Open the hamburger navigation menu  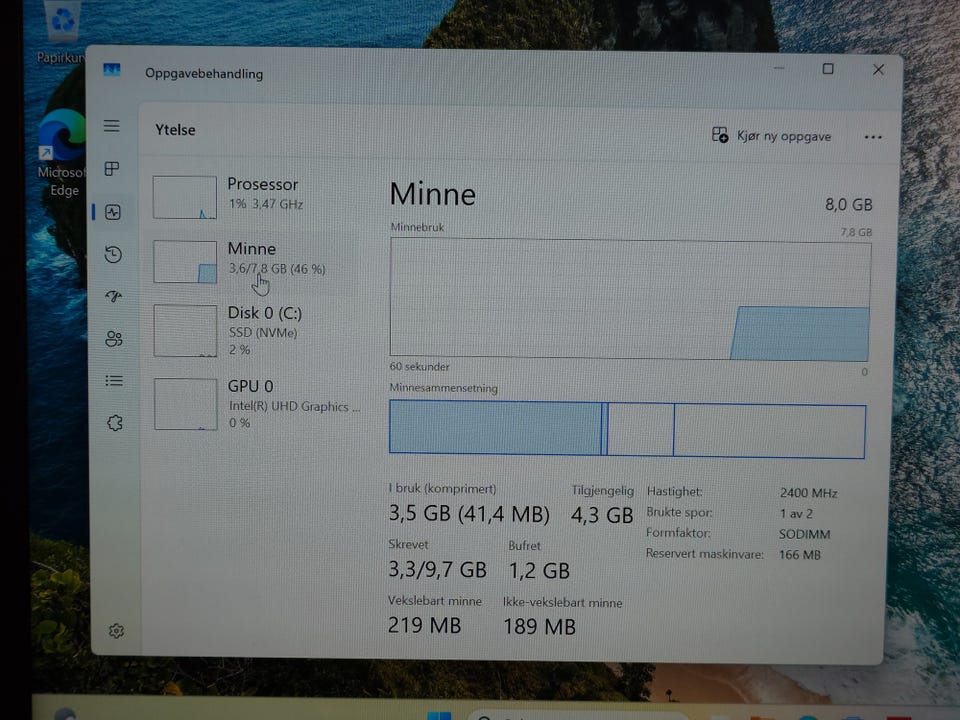click(111, 126)
